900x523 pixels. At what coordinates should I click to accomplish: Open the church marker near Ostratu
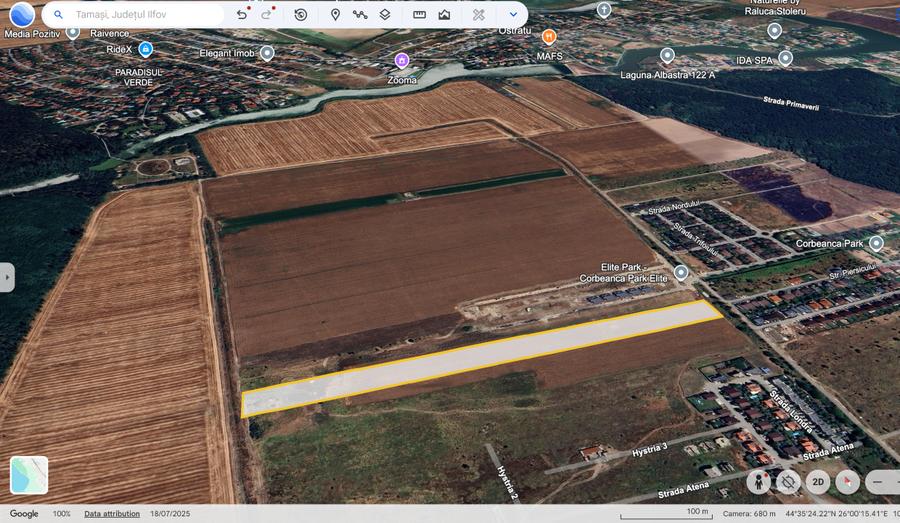click(604, 10)
